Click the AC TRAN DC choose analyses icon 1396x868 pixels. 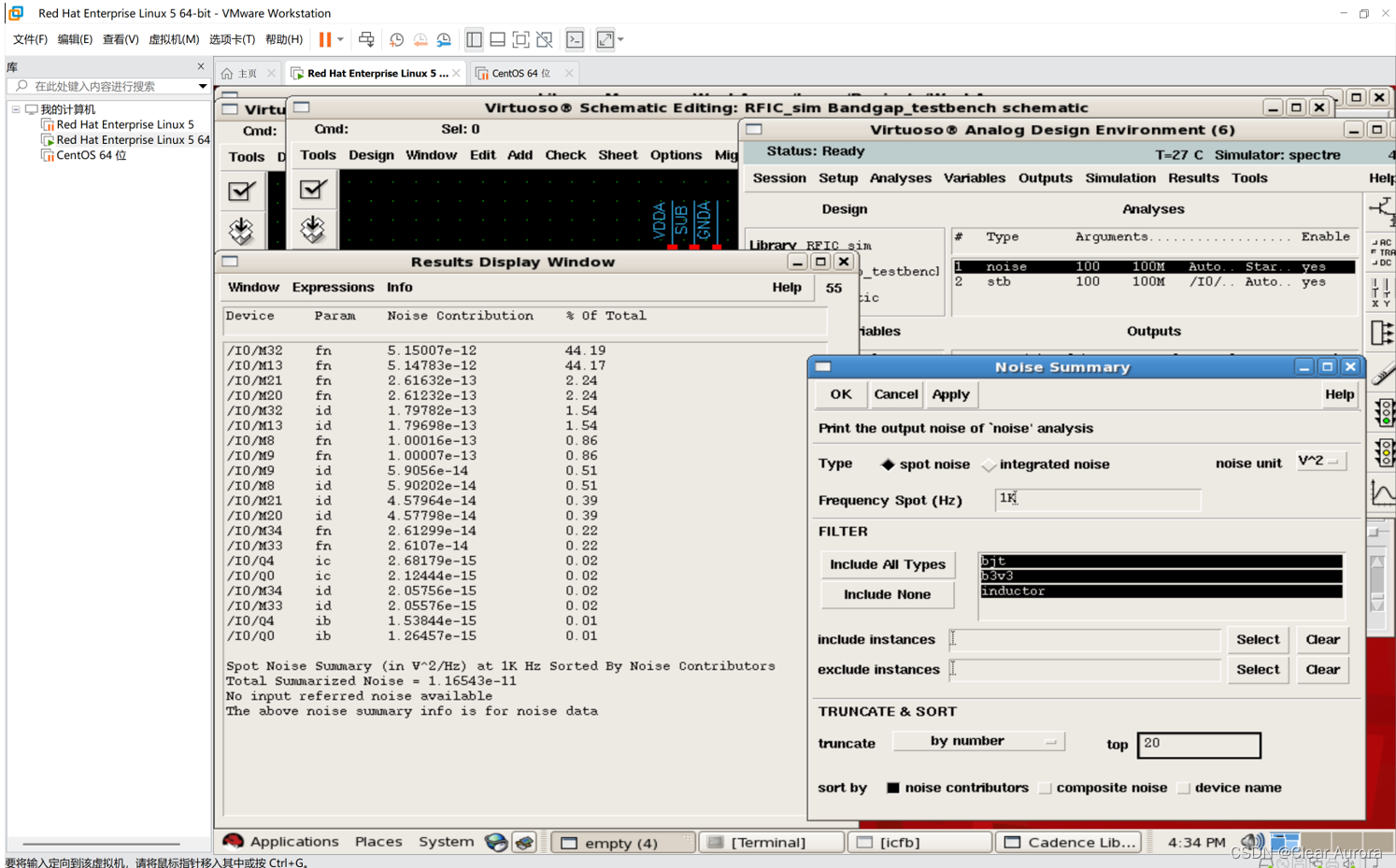coord(1381,253)
